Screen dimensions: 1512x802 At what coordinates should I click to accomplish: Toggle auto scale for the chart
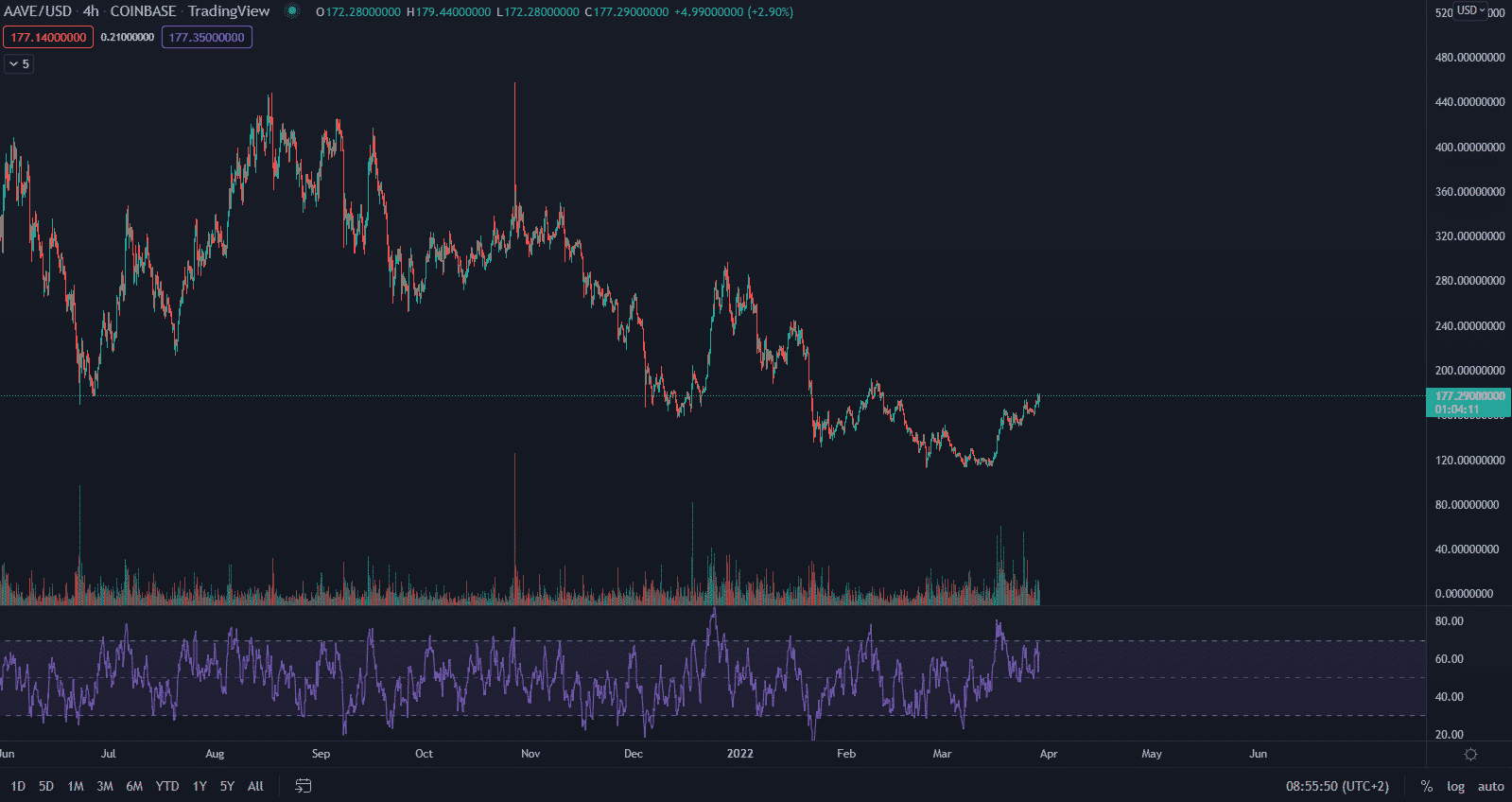[1490, 786]
